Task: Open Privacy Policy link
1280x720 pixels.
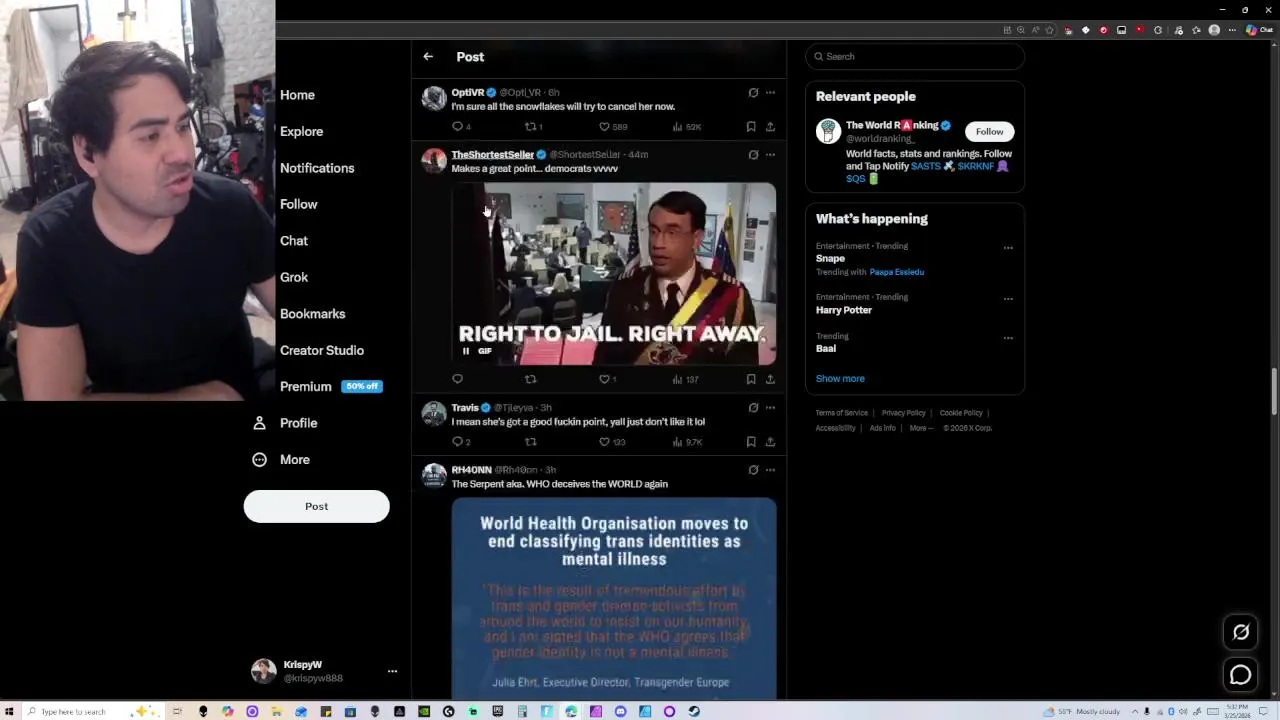Action: click(903, 413)
